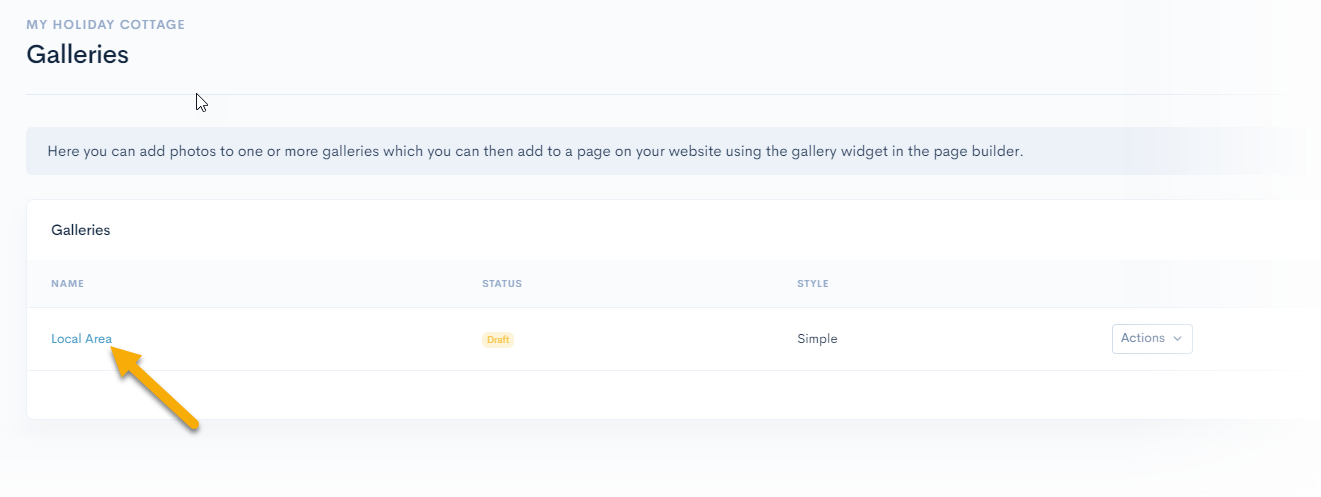Viewport: 1321px width, 497px height.
Task: Click the blue info banner about galleries
Action: (x=660, y=152)
